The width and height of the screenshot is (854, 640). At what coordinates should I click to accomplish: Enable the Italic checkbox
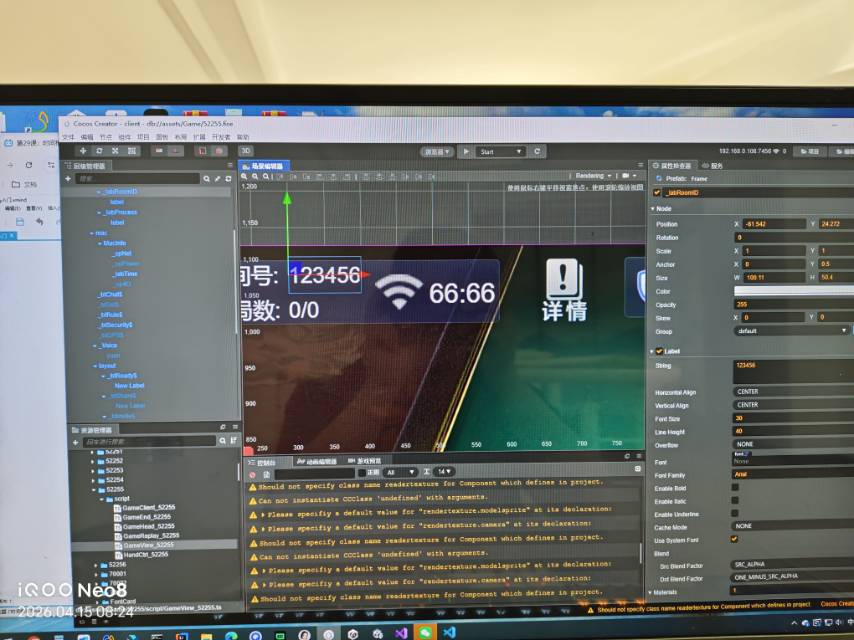pos(735,501)
